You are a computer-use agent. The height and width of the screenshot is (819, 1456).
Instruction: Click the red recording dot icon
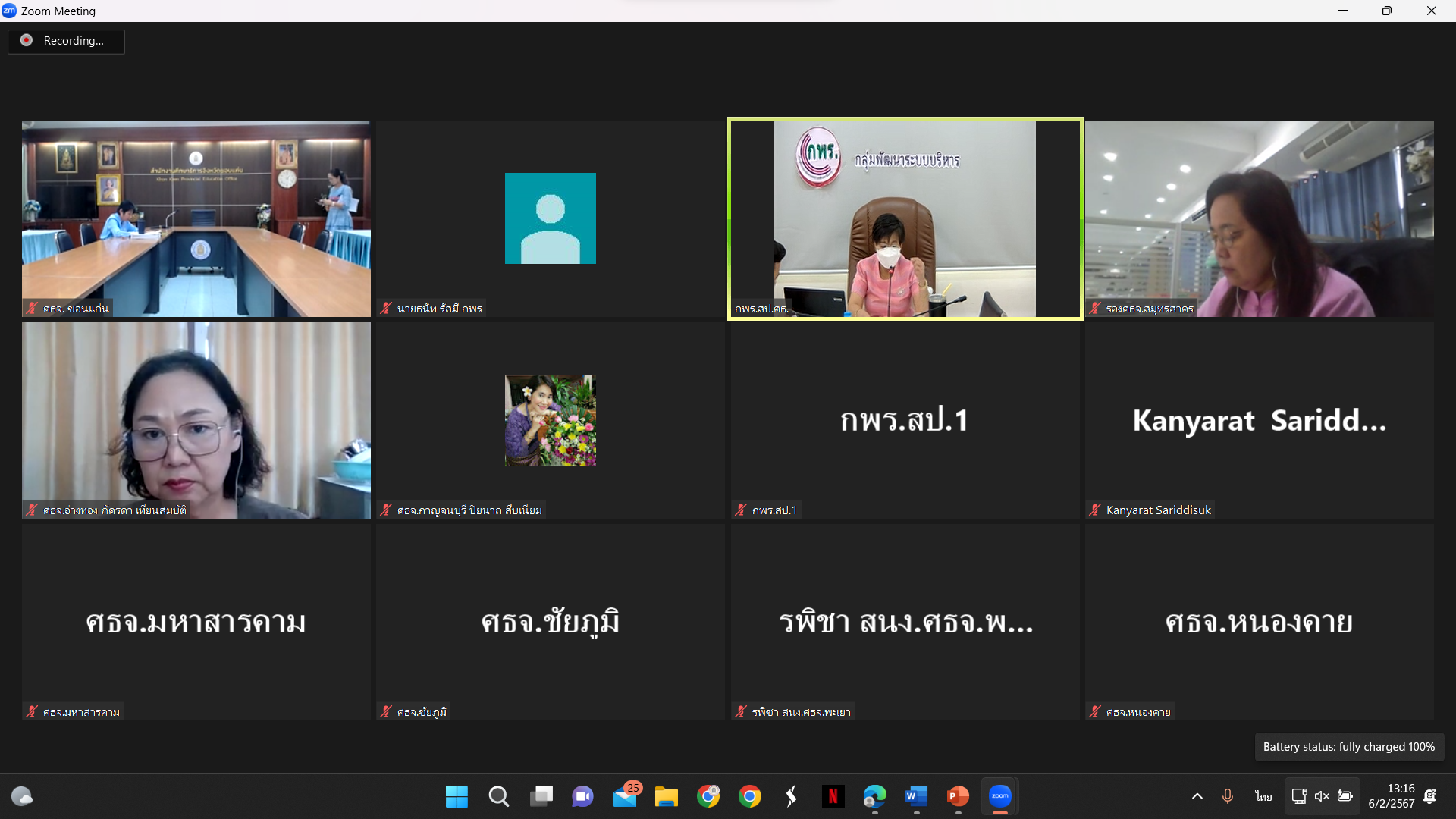tap(27, 40)
